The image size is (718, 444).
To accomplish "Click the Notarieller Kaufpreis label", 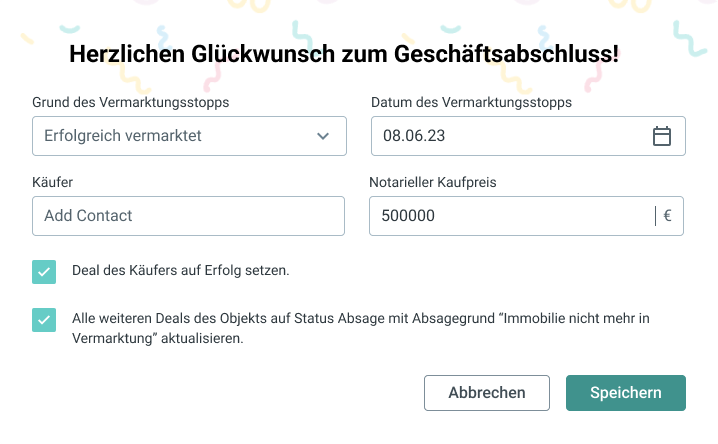I will tap(433, 182).
